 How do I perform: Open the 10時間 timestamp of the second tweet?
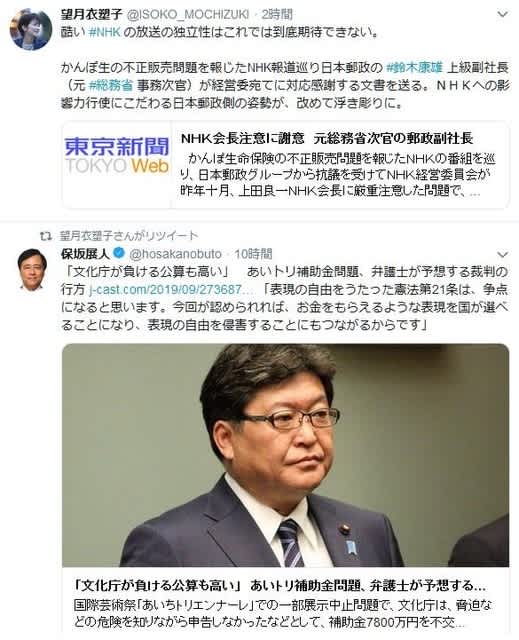(253, 254)
